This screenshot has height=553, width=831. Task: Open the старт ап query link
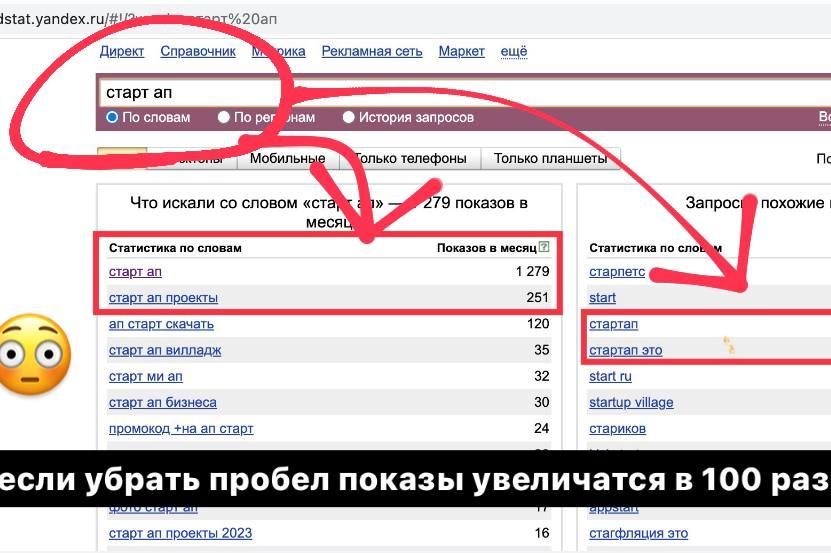135,271
